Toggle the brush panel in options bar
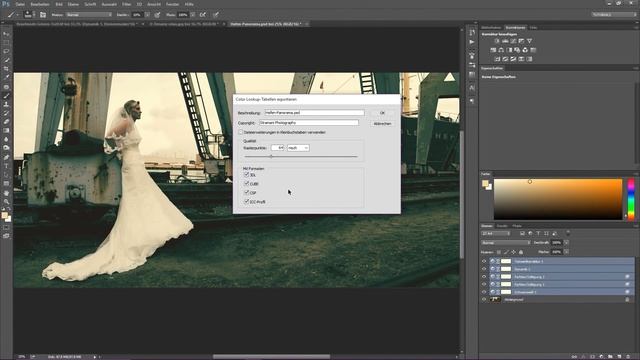Viewport: 640px width, 360px height. 43,15
